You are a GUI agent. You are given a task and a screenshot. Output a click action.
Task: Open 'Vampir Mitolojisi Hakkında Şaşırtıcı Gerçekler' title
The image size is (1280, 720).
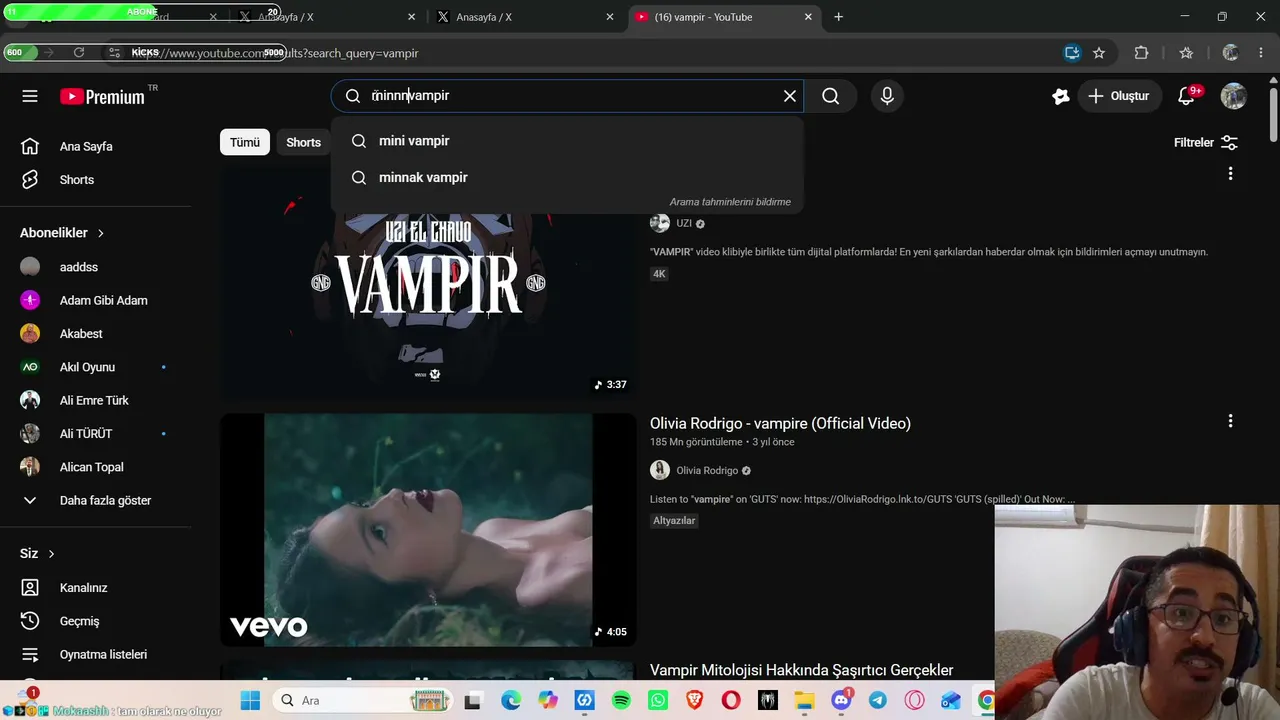[x=801, y=670]
